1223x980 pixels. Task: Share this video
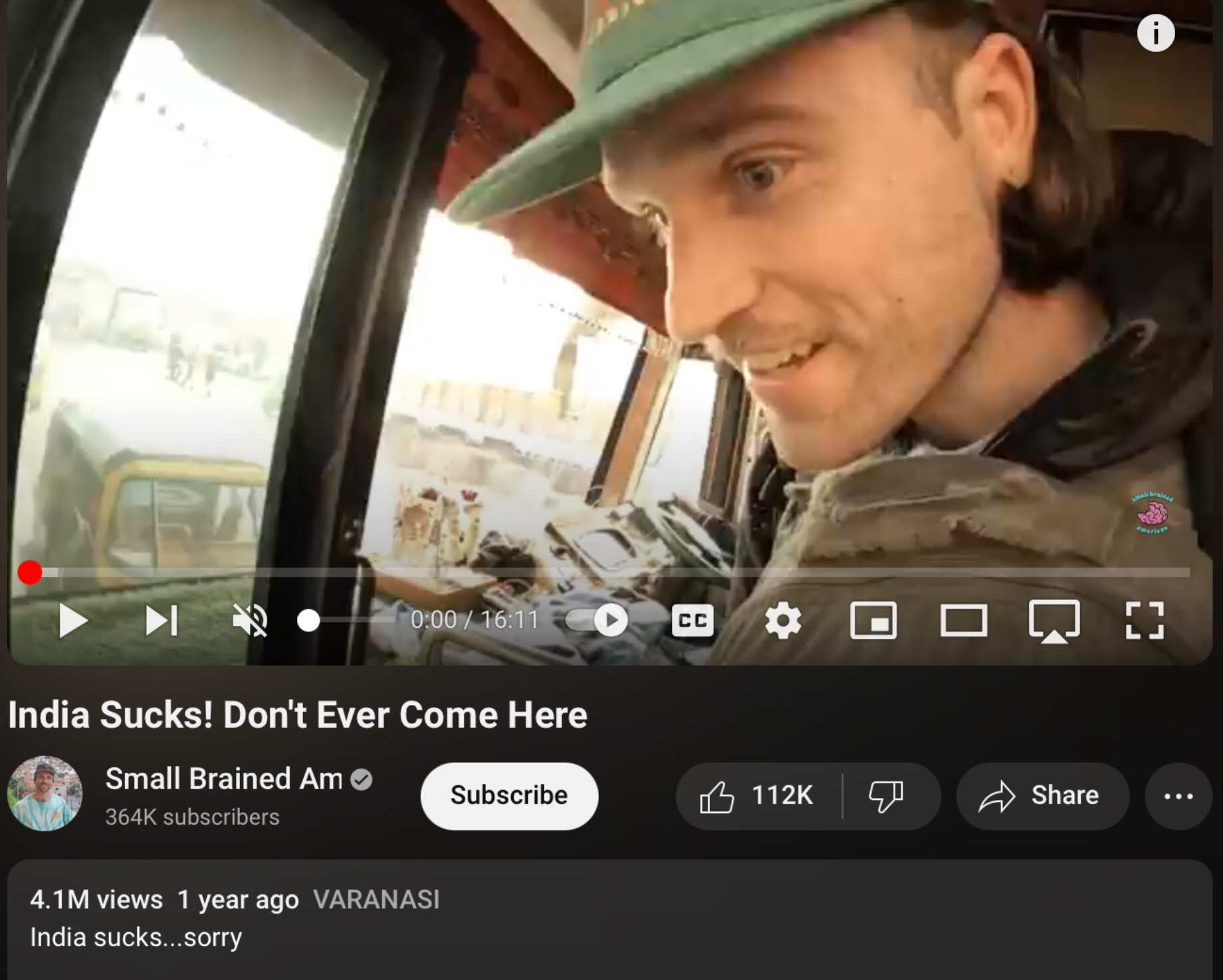pyautogui.click(x=1042, y=795)
